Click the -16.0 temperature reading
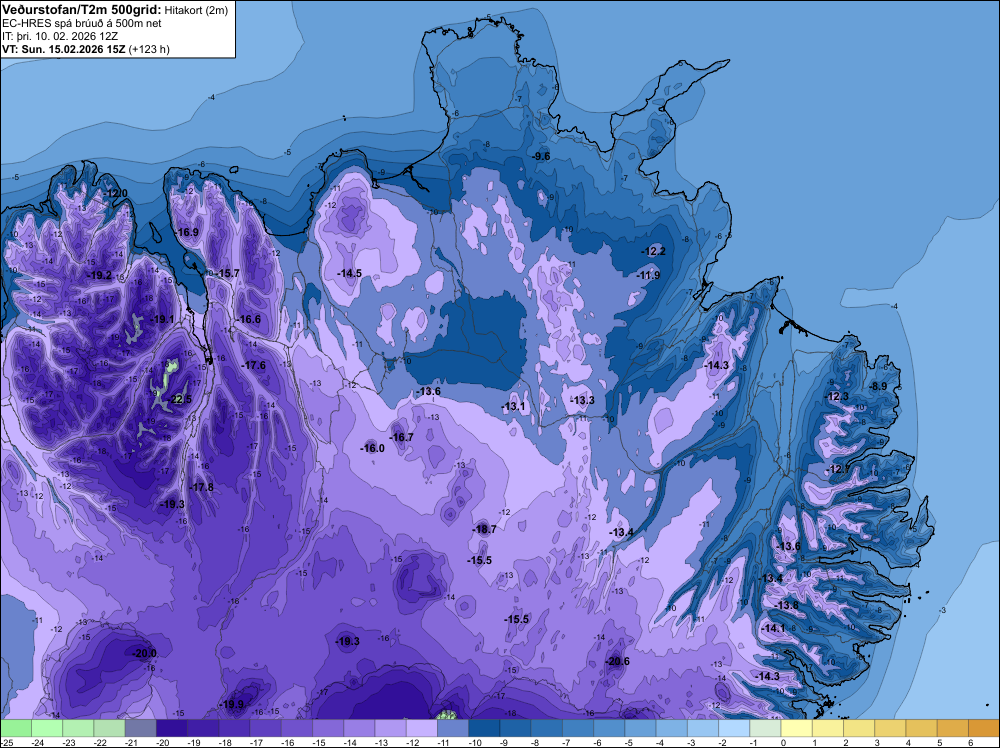This screenshot has height=748, width=1000. pos(372,448)
